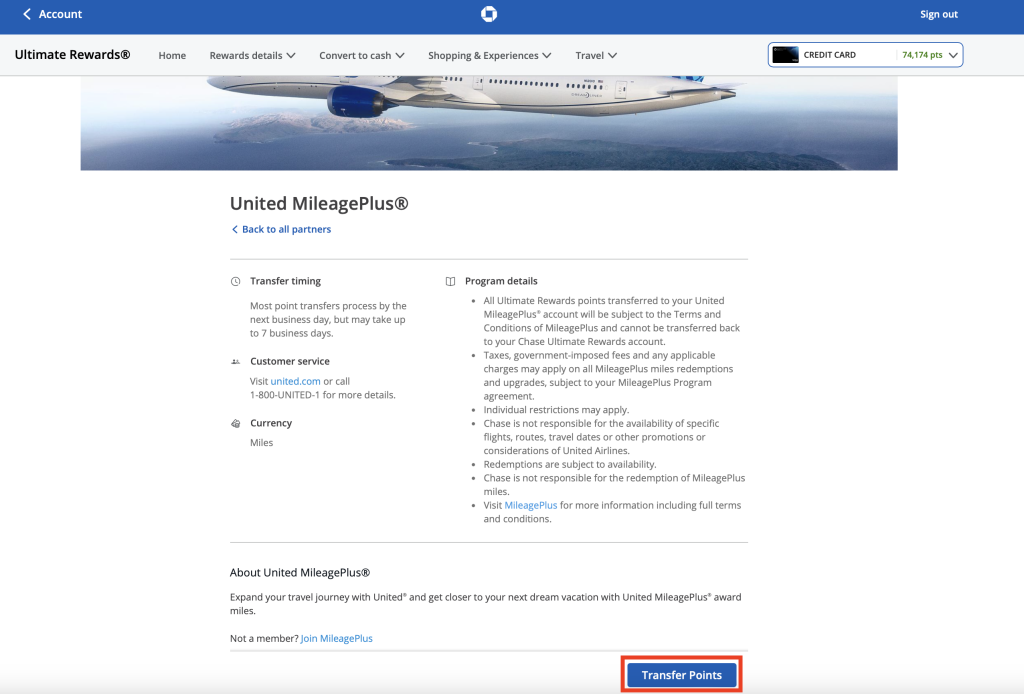
Task: Click the book icon beside Program details
Action: tap(451, 281)
